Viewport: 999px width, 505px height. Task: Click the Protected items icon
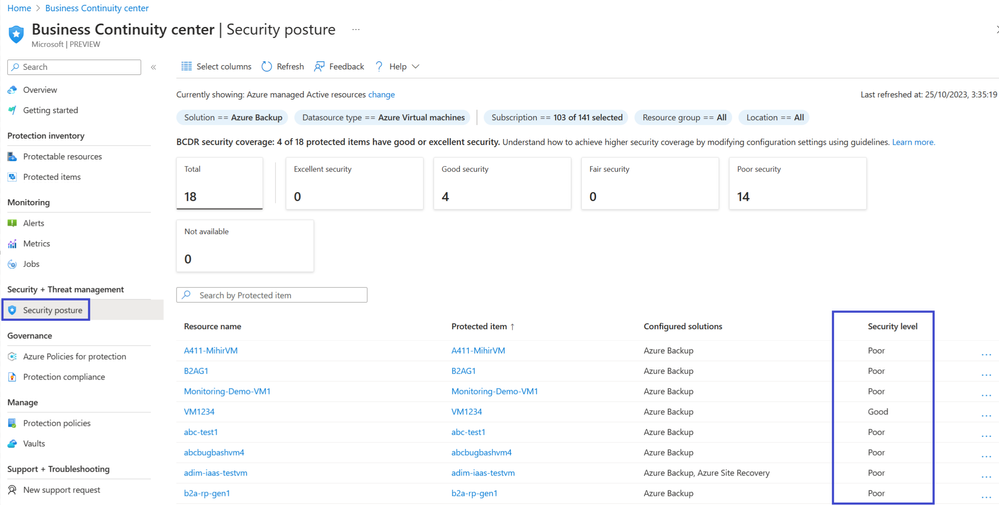point(12,177)
